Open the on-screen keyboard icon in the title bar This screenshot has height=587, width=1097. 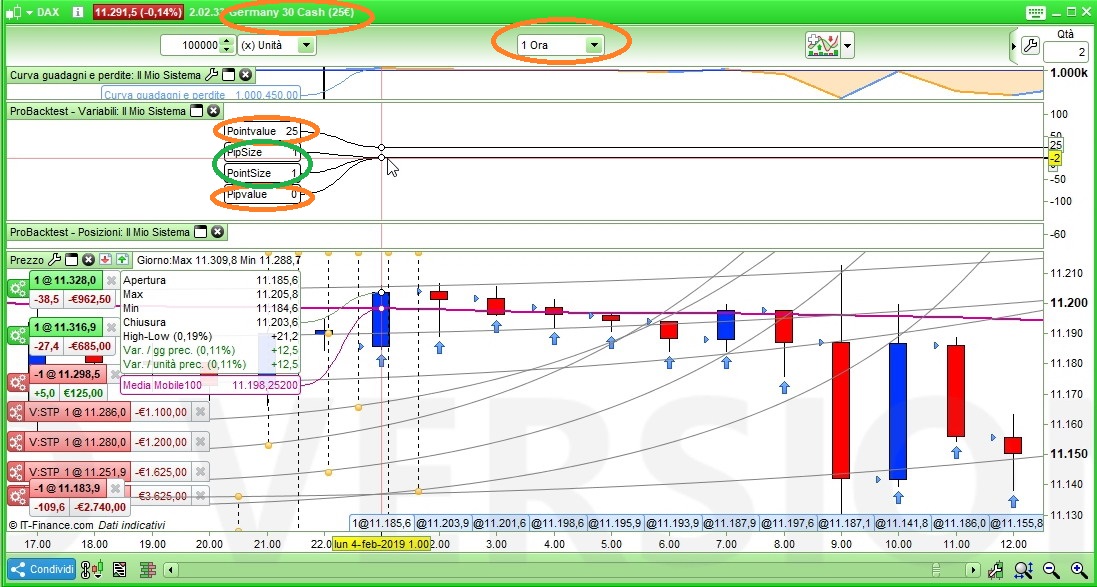click(x=1035, y=12)
